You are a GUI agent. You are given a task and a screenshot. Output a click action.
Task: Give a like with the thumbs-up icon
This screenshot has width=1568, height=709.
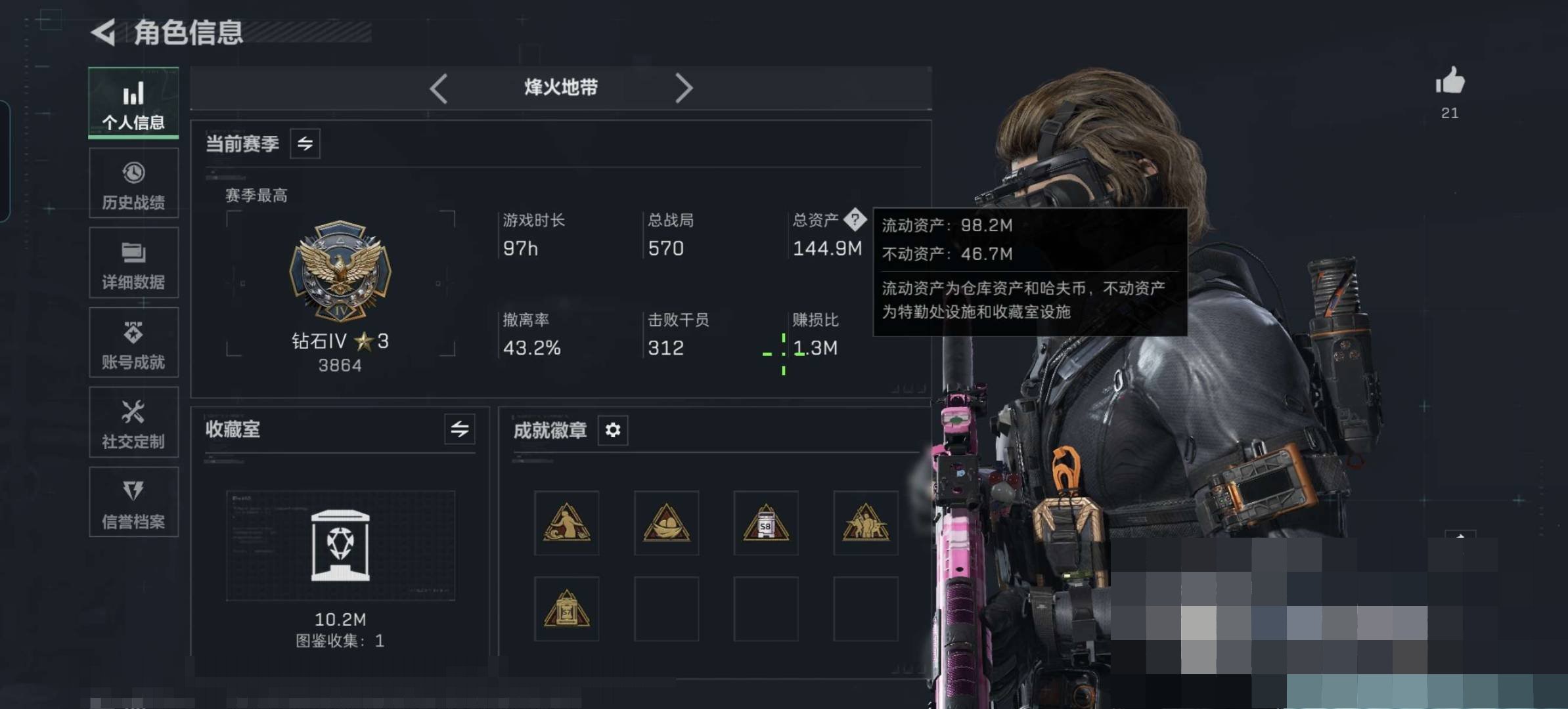click(x=1450, y=81)
